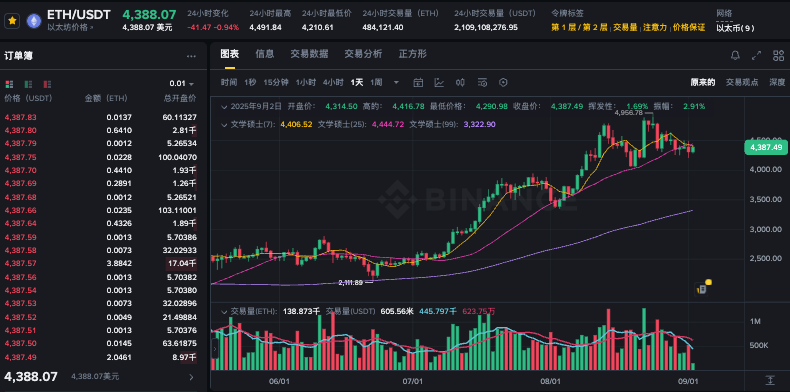
Task: Collapse the MA indicator legend chevron
Action: coord(224,124)
